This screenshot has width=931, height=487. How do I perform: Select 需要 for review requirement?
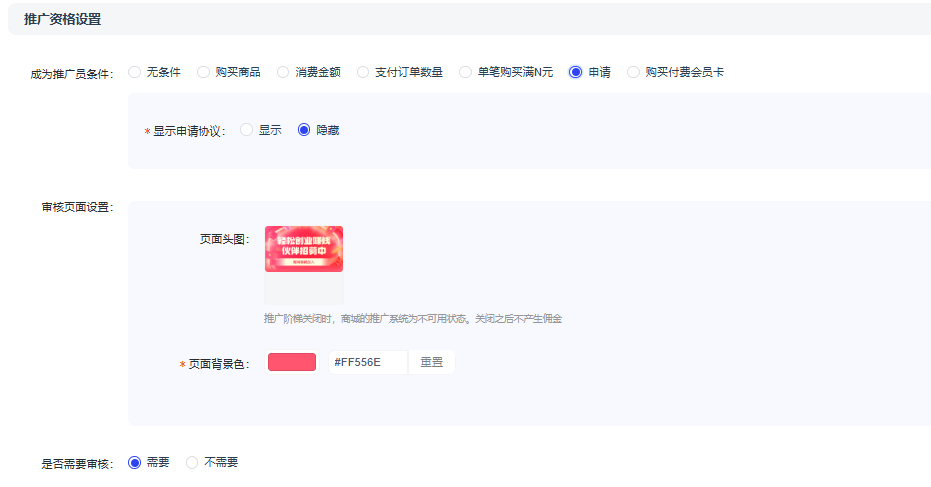click(135, 462)
